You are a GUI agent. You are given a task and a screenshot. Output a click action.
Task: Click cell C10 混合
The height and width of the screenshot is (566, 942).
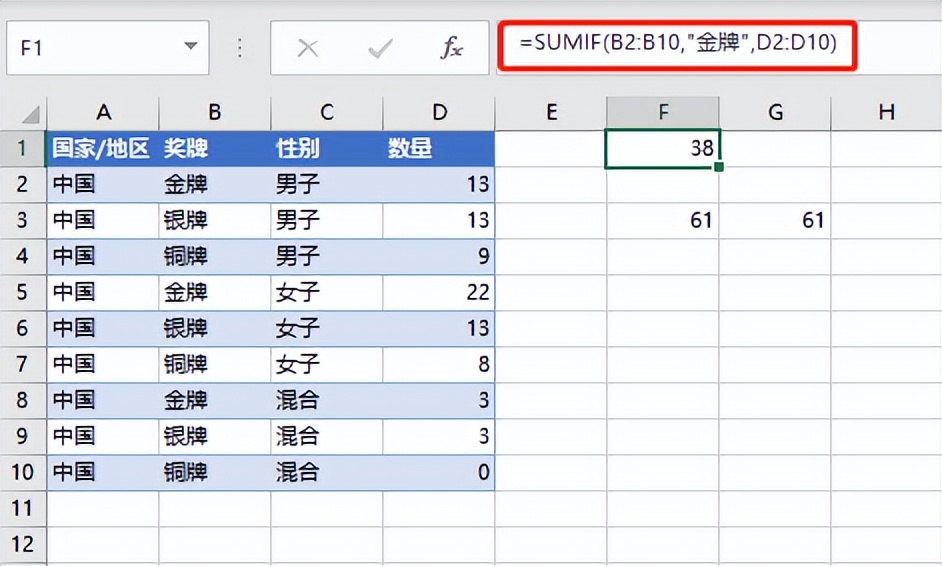pos(327,473)
